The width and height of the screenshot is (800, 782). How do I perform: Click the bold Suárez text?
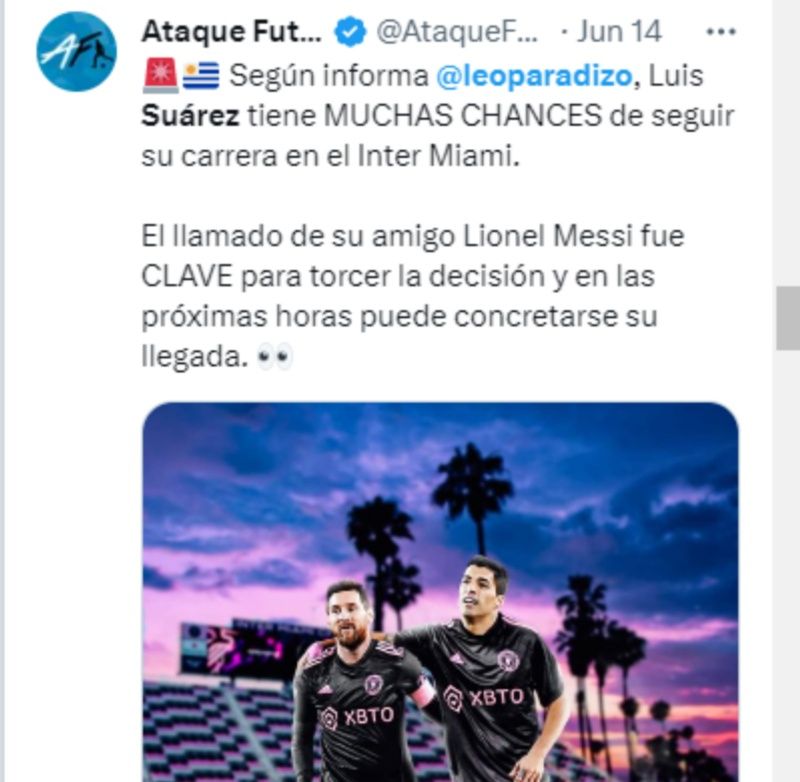[x=190, y=116]
